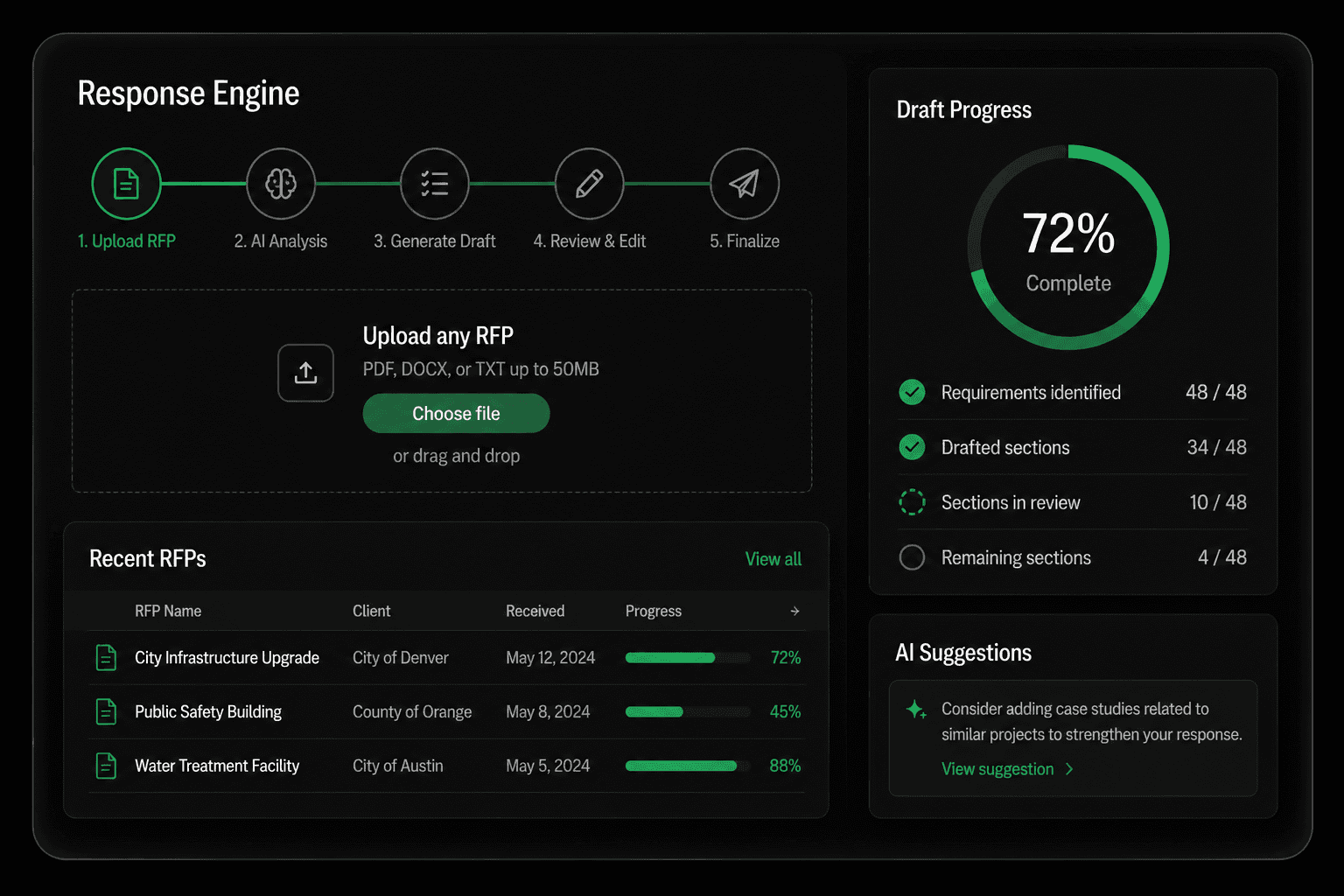This screenshot has width=1344, height=896.
Task: Click the PDF, DOCX, or TXT up to 50MB text
Action: coord(480,369)
